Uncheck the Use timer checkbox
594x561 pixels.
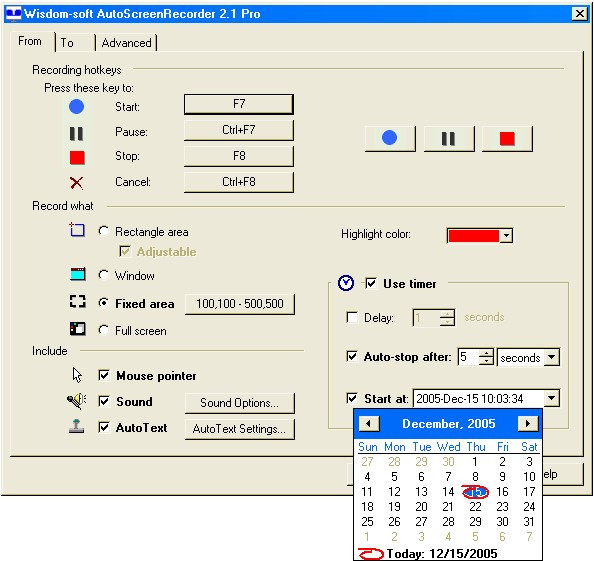[370, 283]
